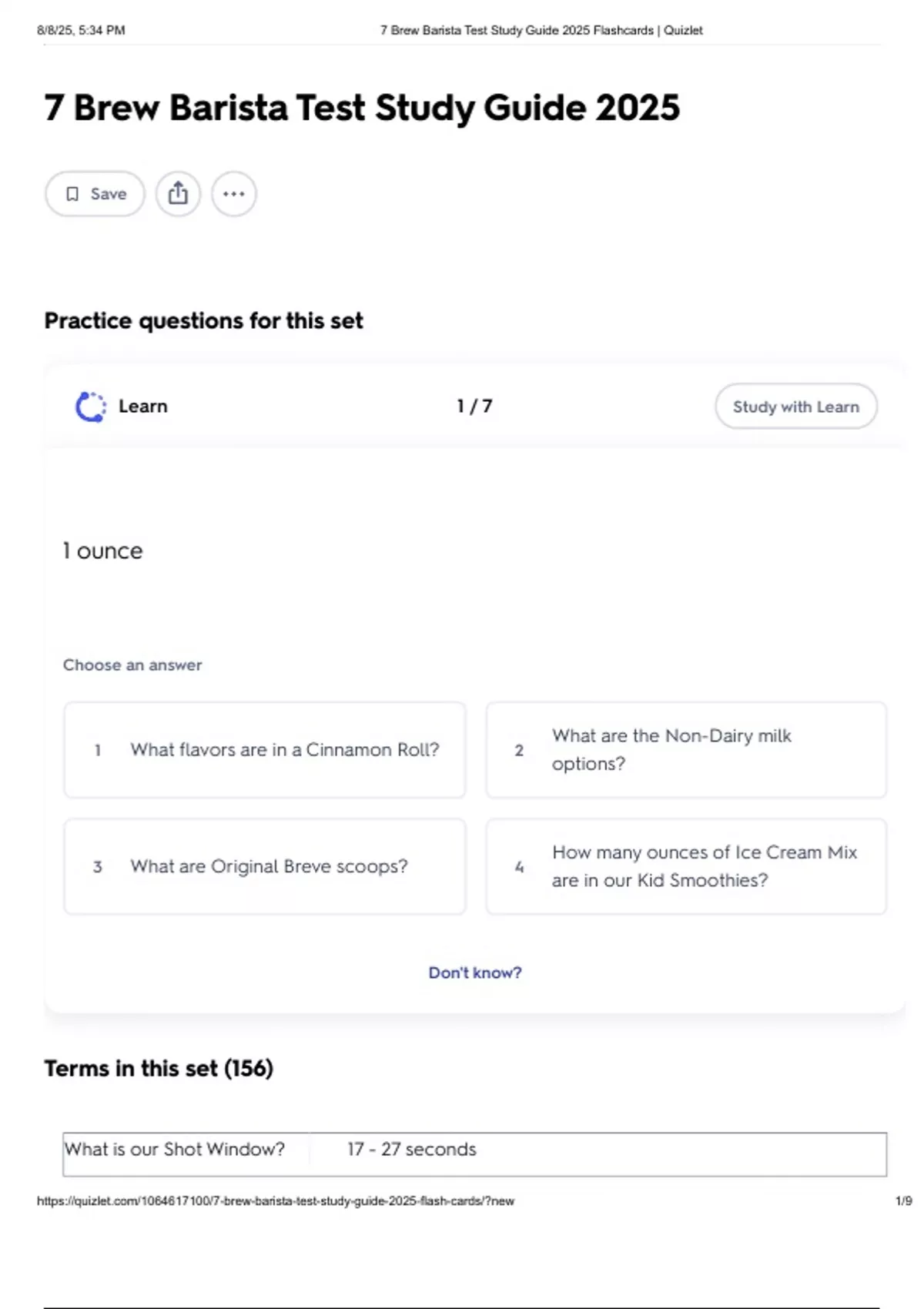
Task: Open the share icon button
Action: pyautogui.click(x=178, y=194)
